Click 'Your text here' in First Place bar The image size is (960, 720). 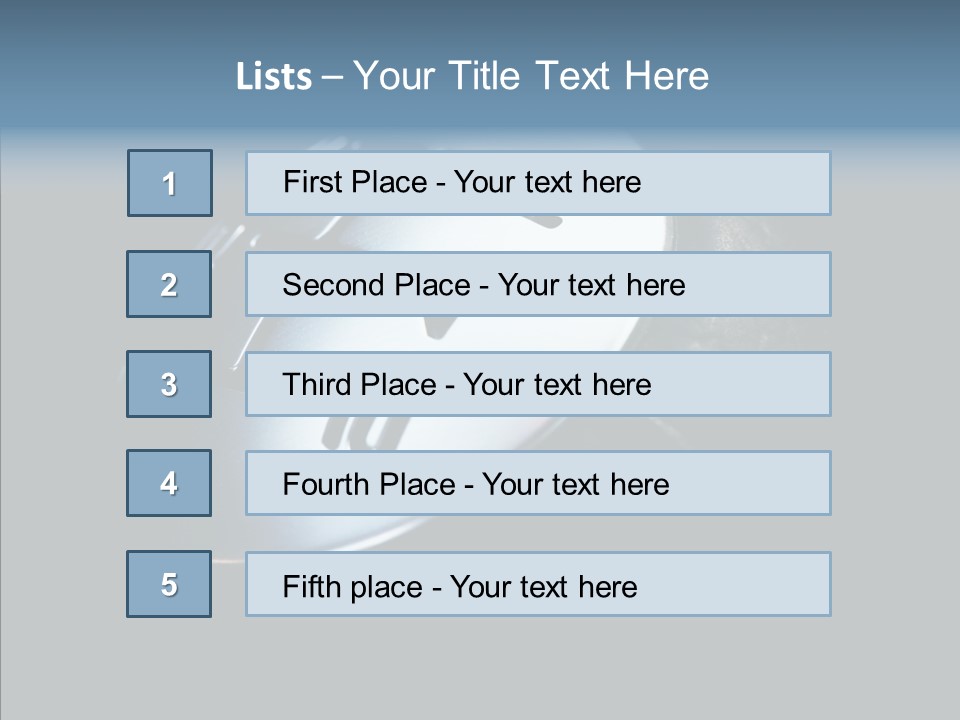pyautogui.click(x=547, y=182)
